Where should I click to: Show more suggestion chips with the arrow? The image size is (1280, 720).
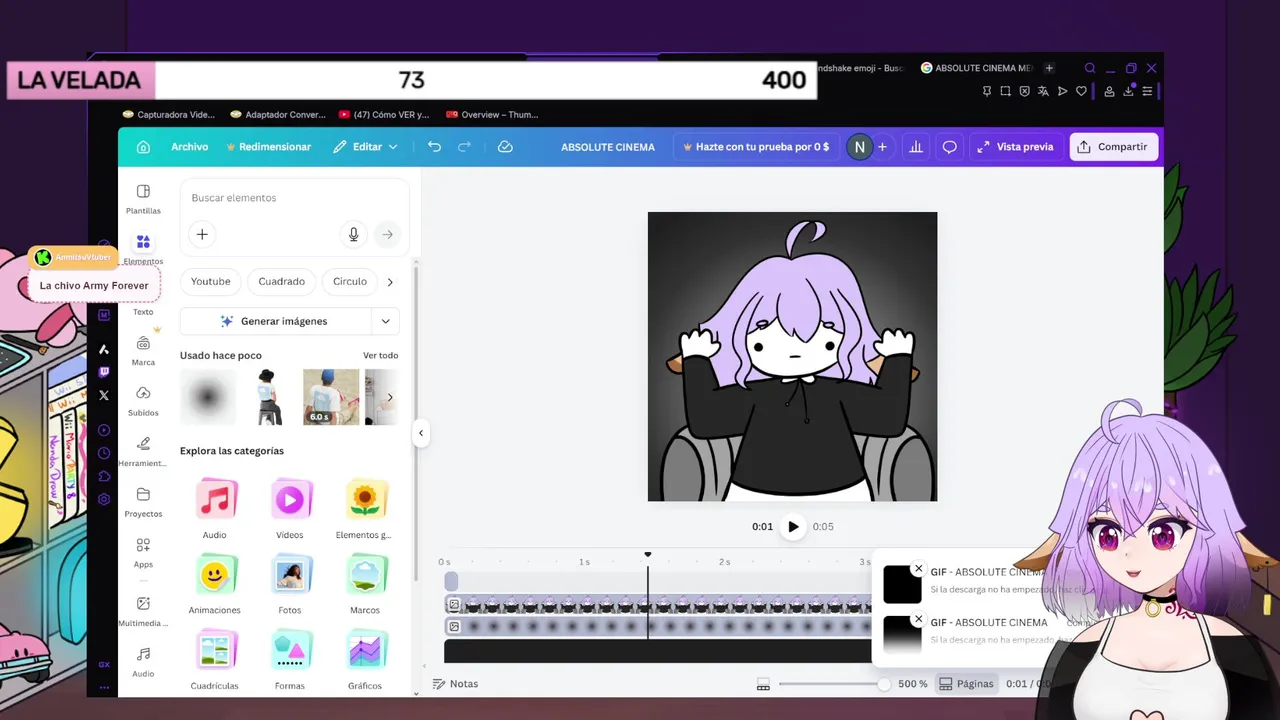390,282
